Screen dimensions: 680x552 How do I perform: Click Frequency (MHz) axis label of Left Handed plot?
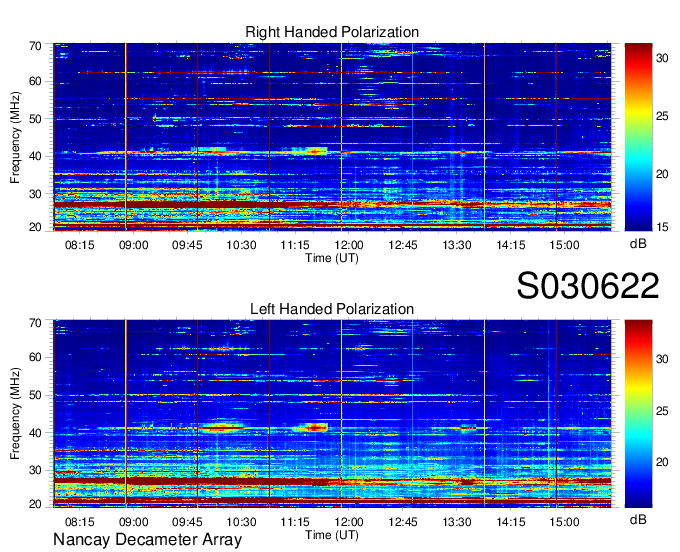pyautogui.click(x=15, y=414)
